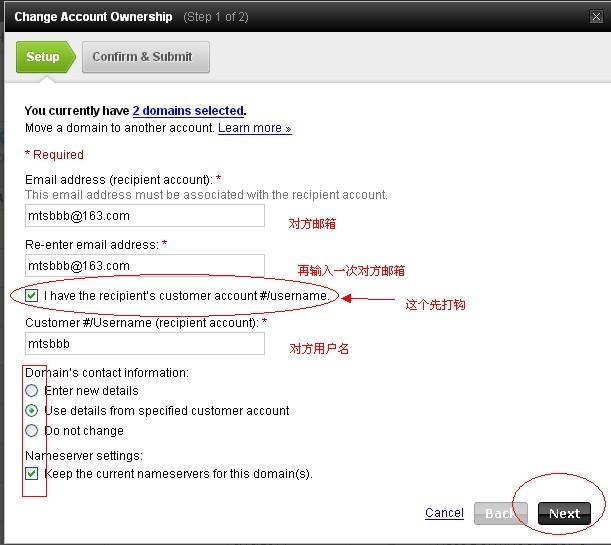Toggle the recipient's customer account #/username checkbox
Screen dimensions: 611x545
(32, 295)
